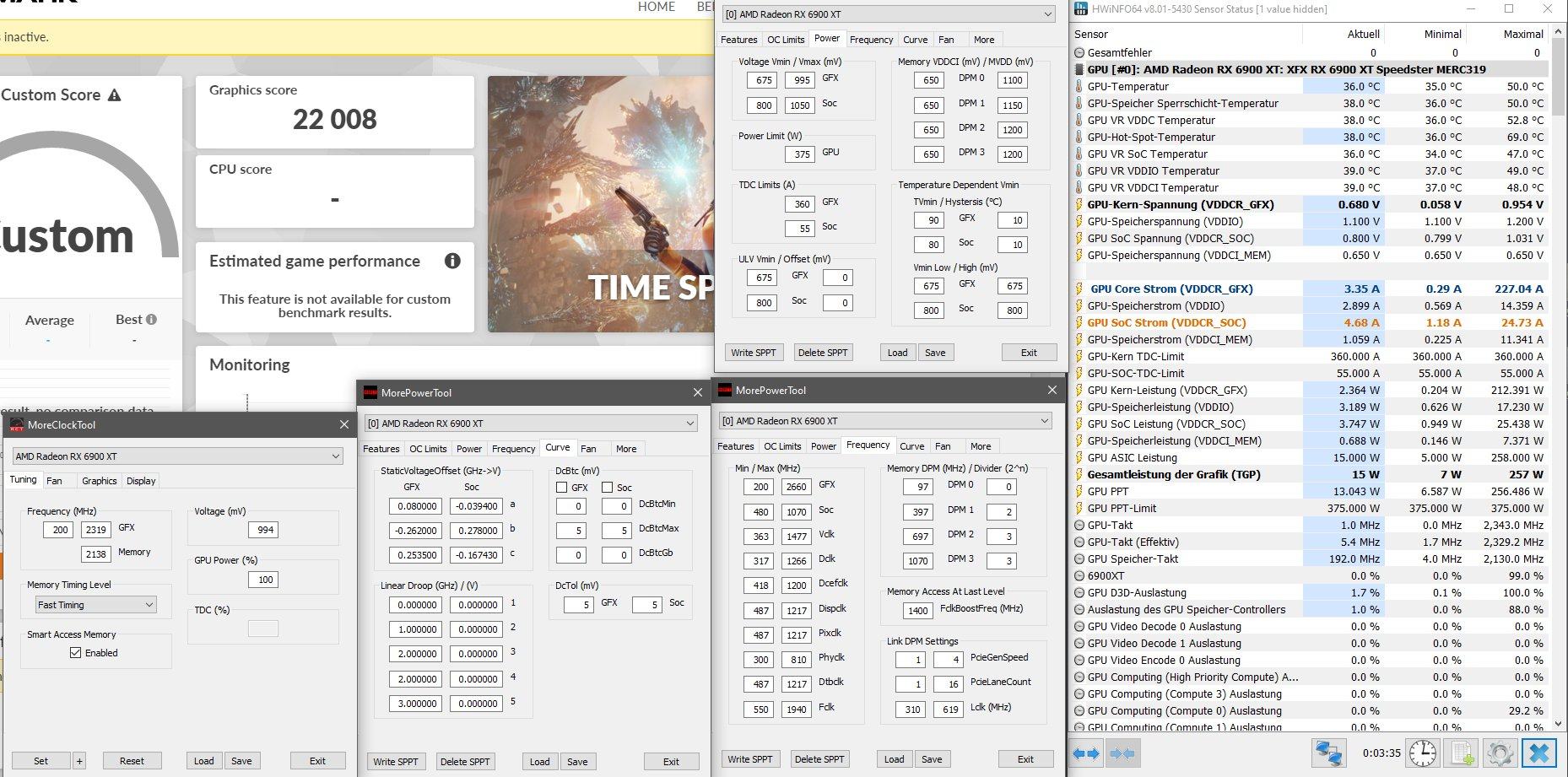
Task: Click the plus button next to Set
Action: [79, 761]
